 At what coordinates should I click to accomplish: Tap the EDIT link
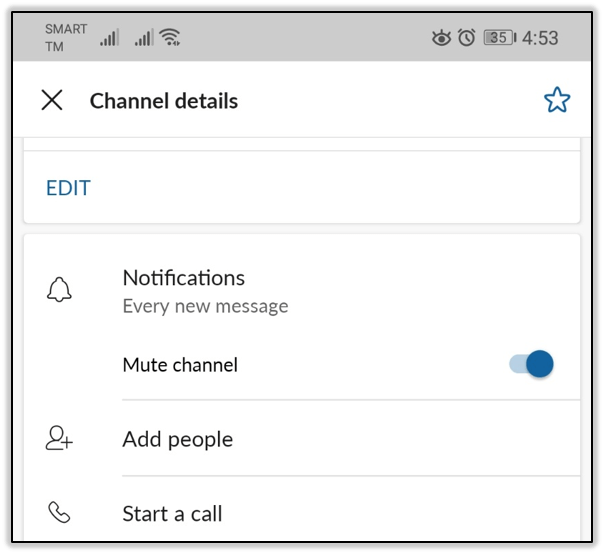coord(68,188)
